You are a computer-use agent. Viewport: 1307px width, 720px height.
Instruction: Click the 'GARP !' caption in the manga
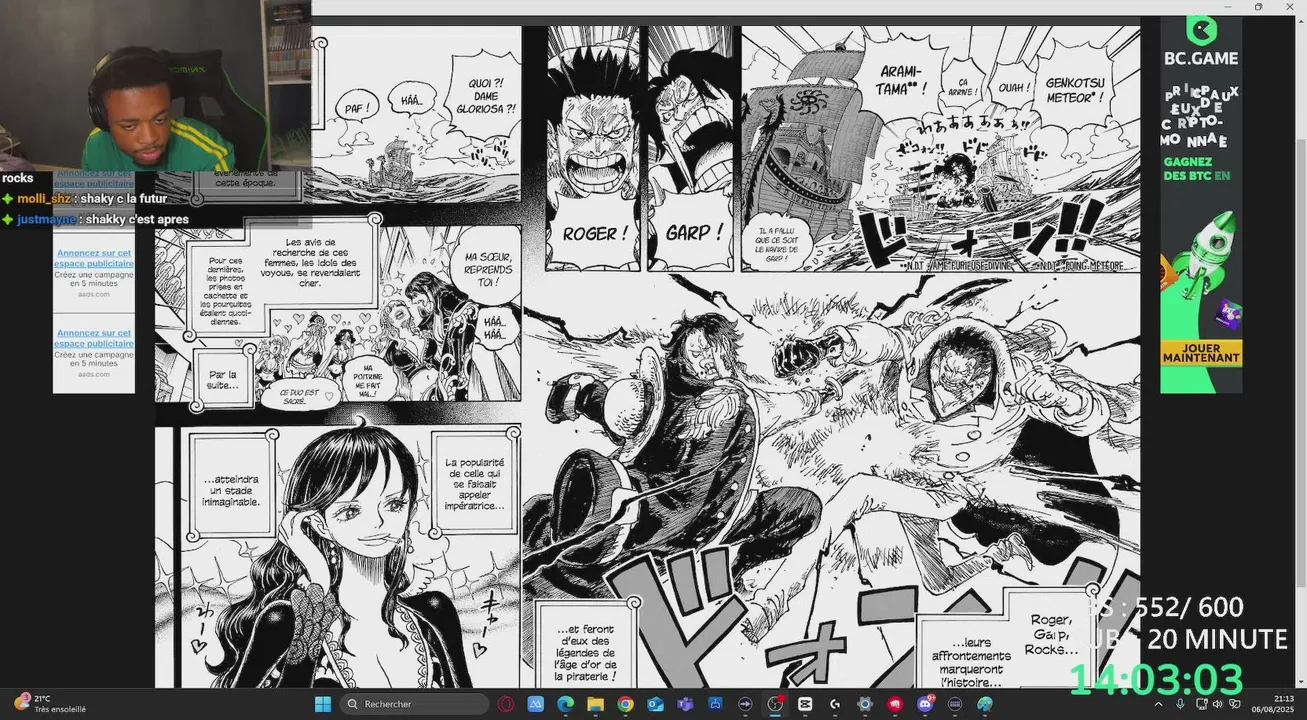[x=694, y=233]
